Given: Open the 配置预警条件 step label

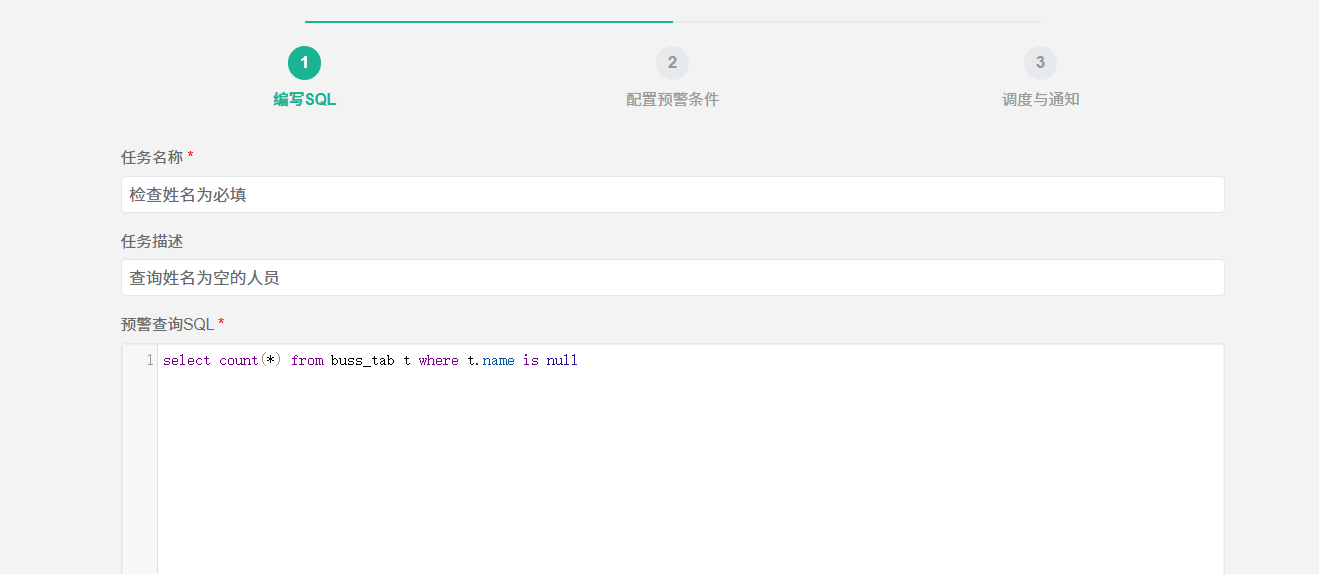Looking at the screenshot, I should click(672, 100).
